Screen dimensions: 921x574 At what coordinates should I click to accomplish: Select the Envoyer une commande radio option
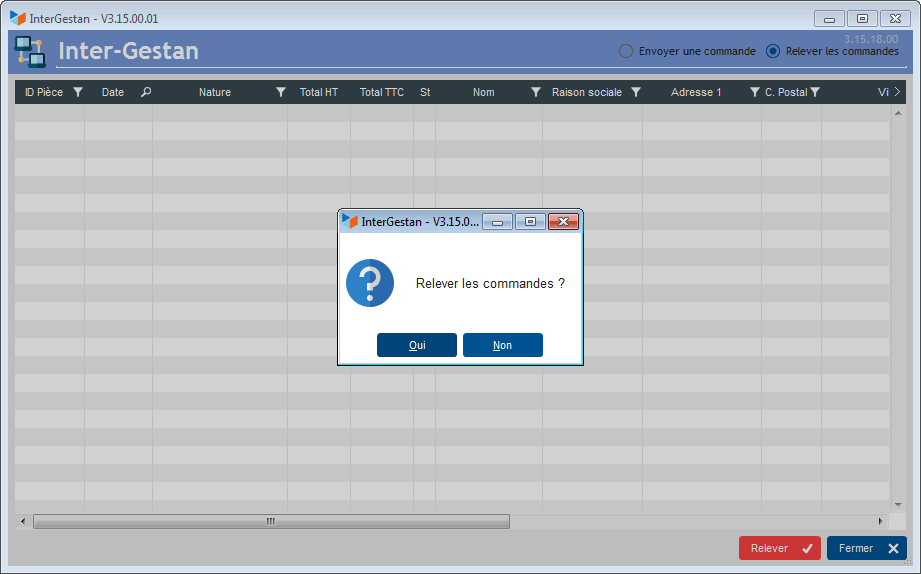626,51
